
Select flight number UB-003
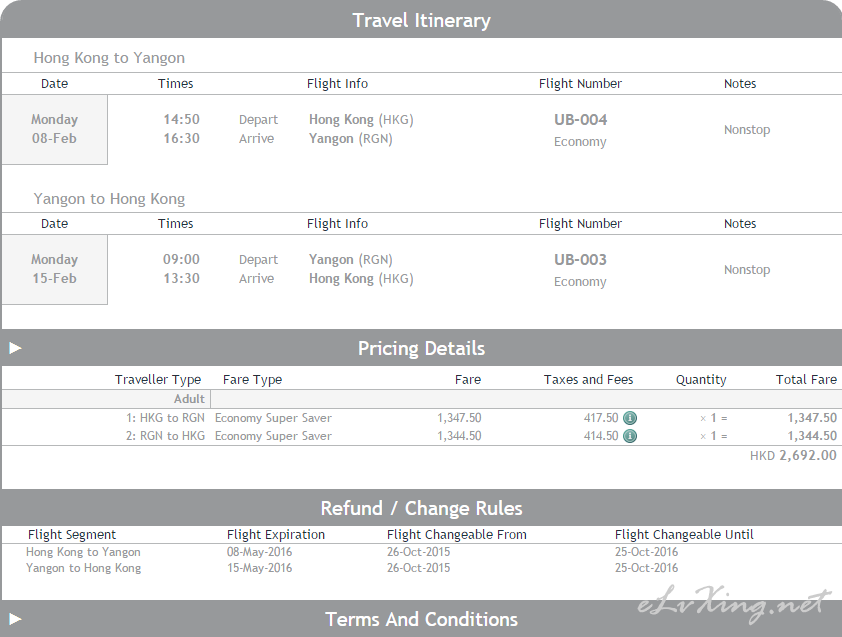580,259
